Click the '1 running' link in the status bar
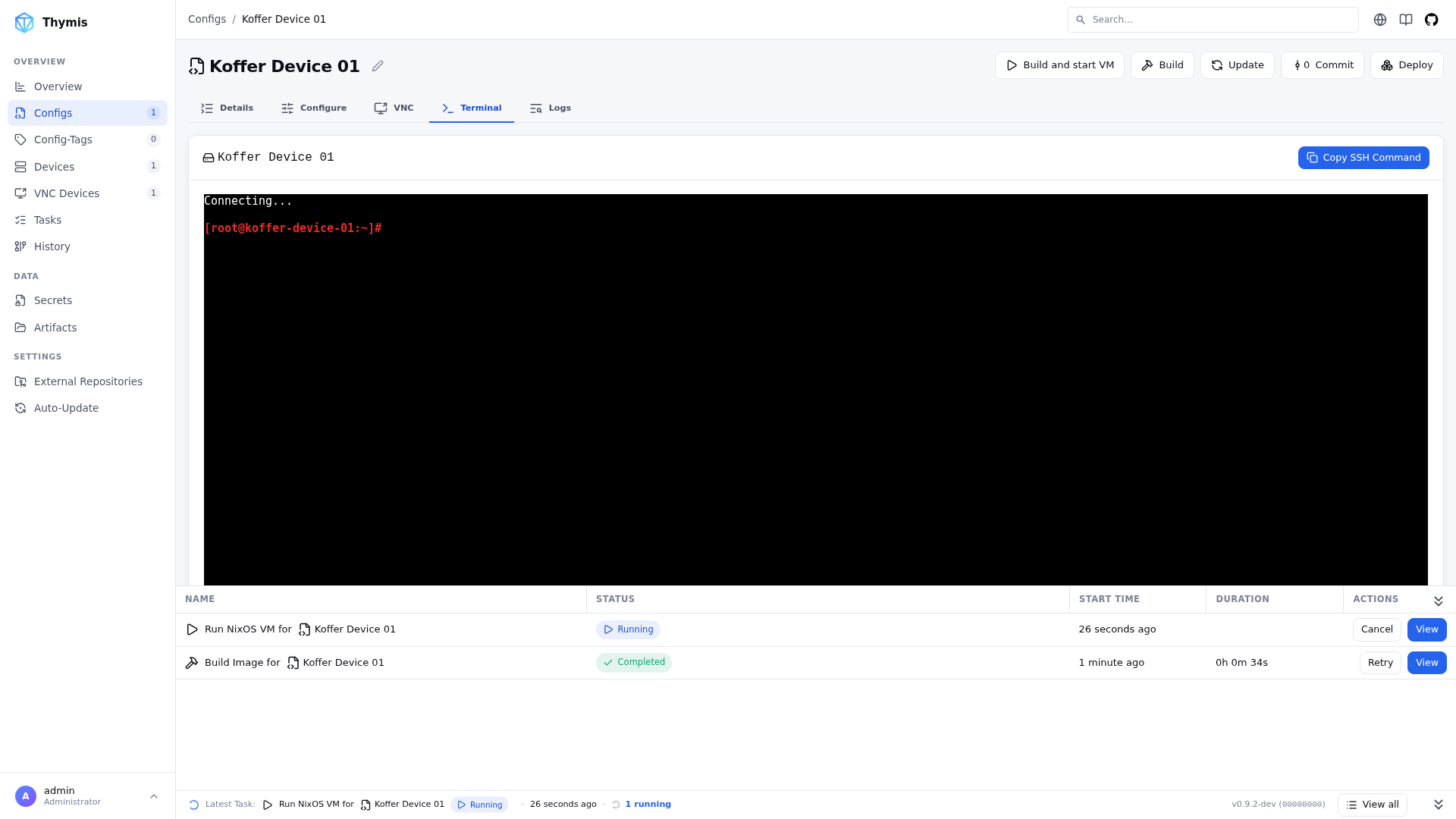Screen dimensions: 1456x819 point(648,805)
